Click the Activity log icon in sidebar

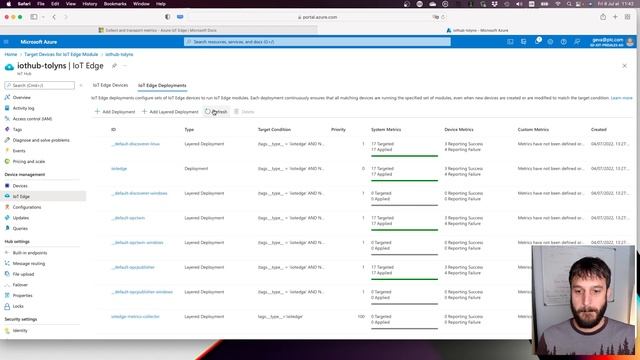(x=7, y=108)
